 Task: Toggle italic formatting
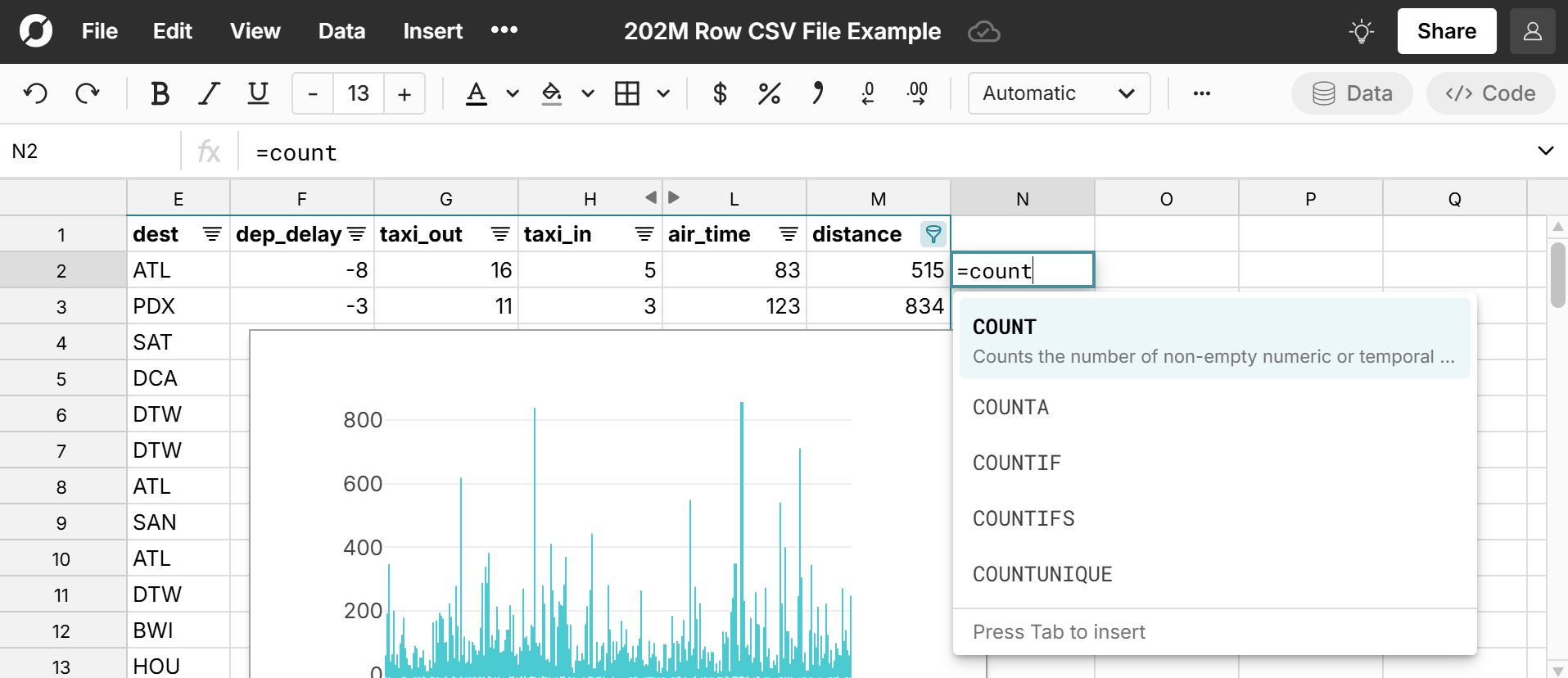(210, 93)
